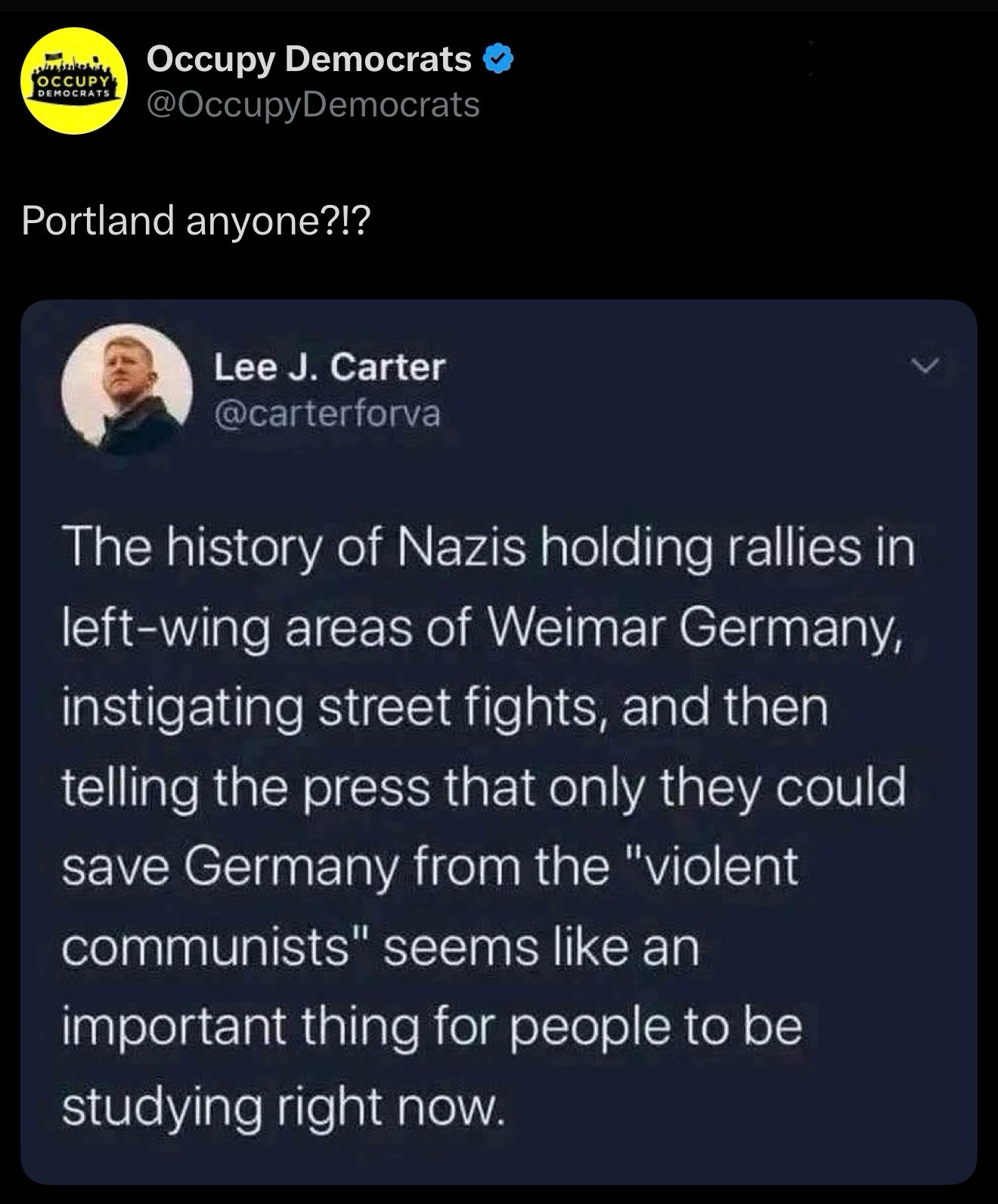This screenshot has width=998, height=1204.
Task: Click the final line "studying right now."
Action: click(x=281, y=1106)
